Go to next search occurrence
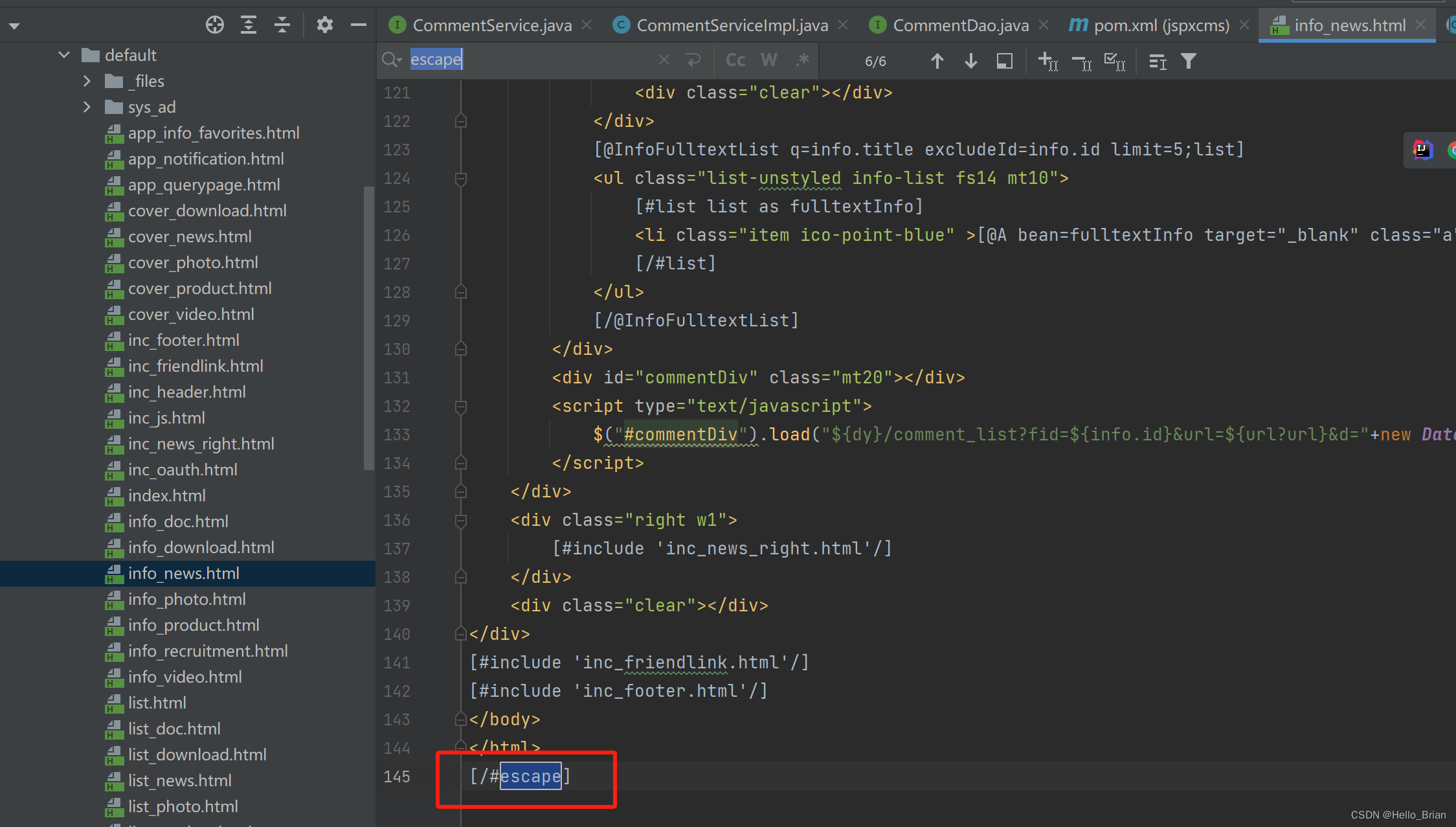 [x=970, y=61]
